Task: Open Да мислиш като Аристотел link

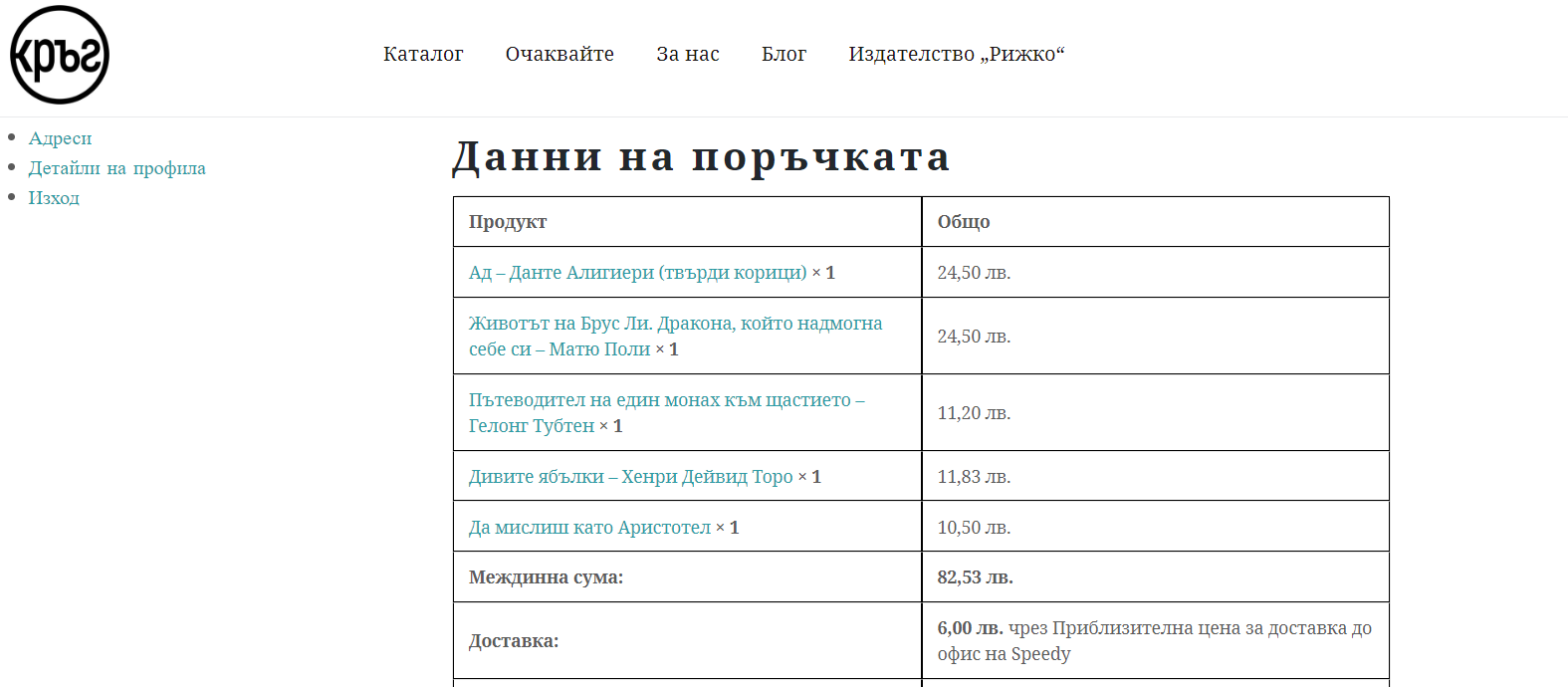Action: [589, 527]
